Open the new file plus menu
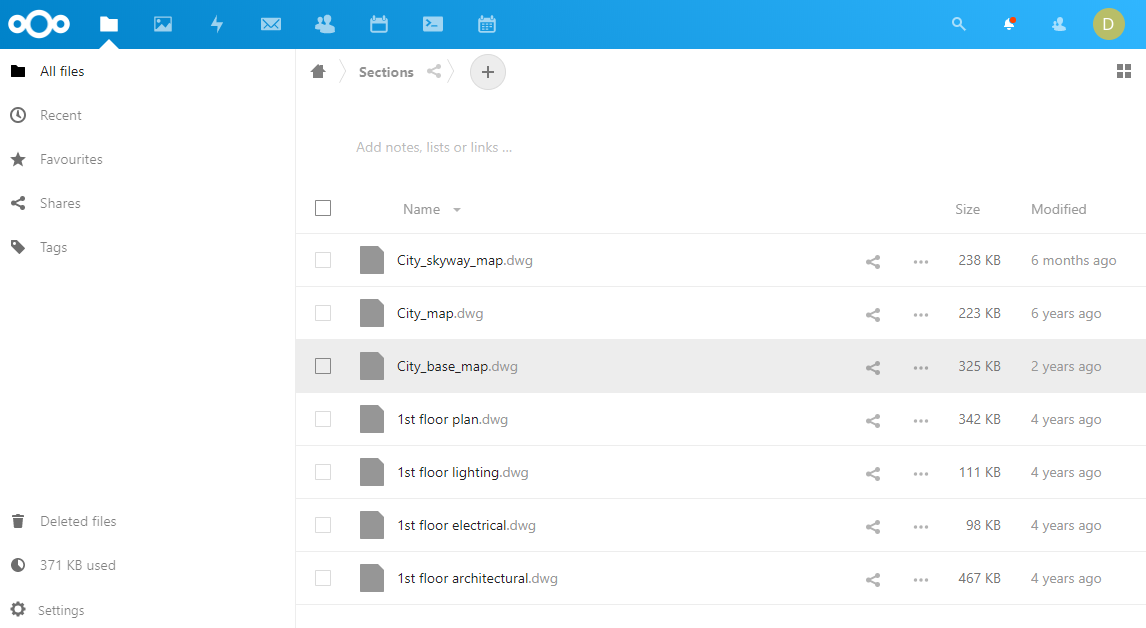The width and height of the screenshot is (1146, 628). pyautogui.click(x=488, y=72)
